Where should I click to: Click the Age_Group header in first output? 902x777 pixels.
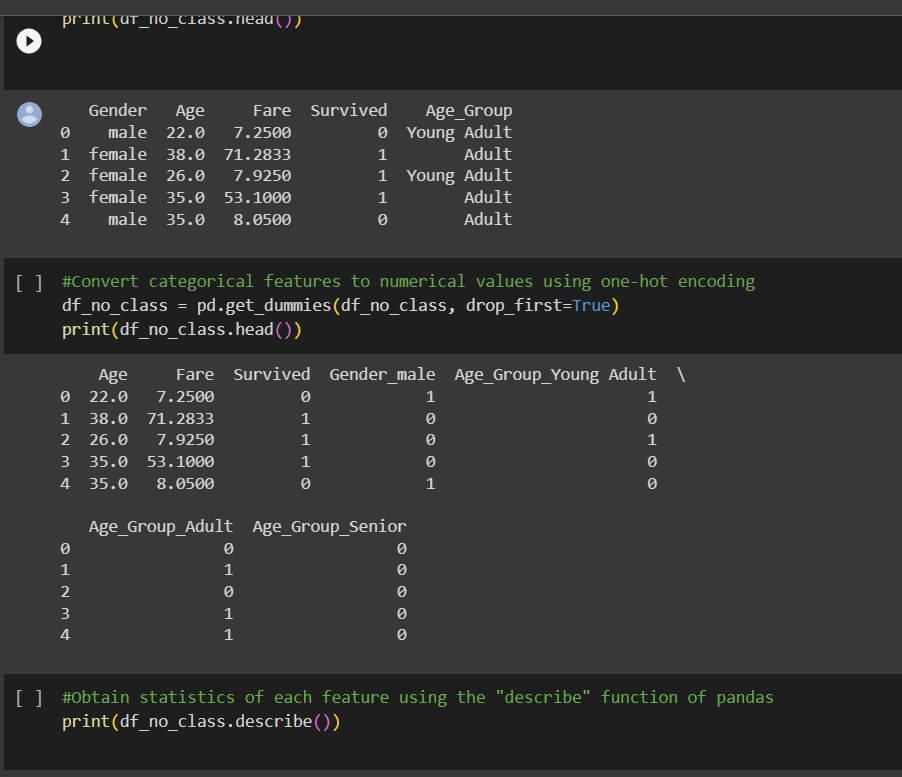click(x=469, y=110)
